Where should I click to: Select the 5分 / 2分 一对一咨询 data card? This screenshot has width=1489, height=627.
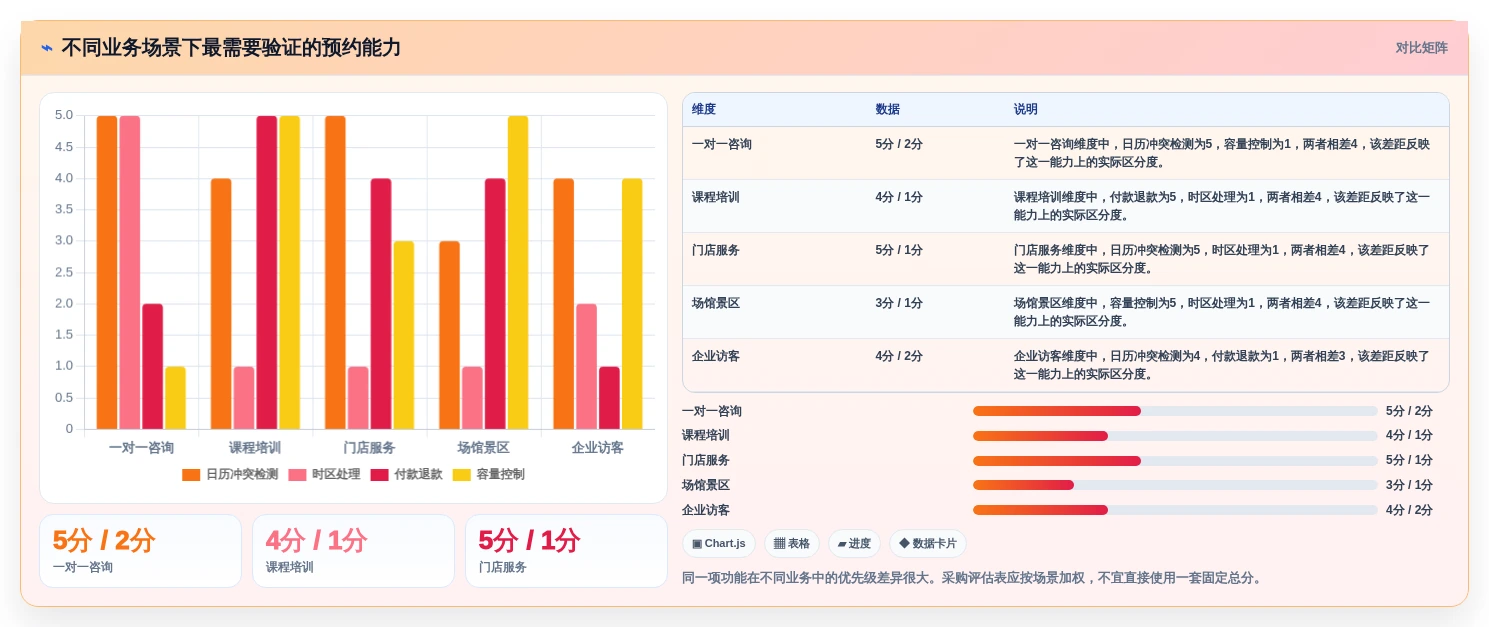pos(140,551)
